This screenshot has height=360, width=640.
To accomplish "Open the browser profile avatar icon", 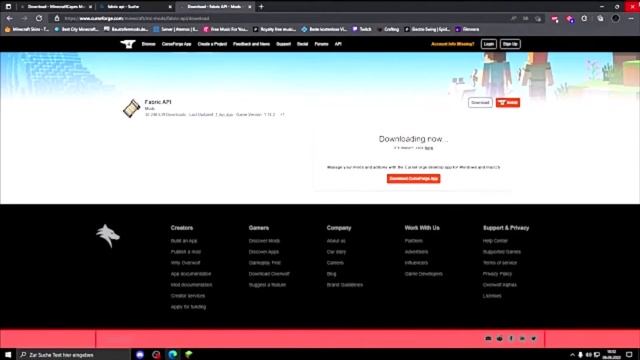I will pyautogui.click(x=616, y=18).
